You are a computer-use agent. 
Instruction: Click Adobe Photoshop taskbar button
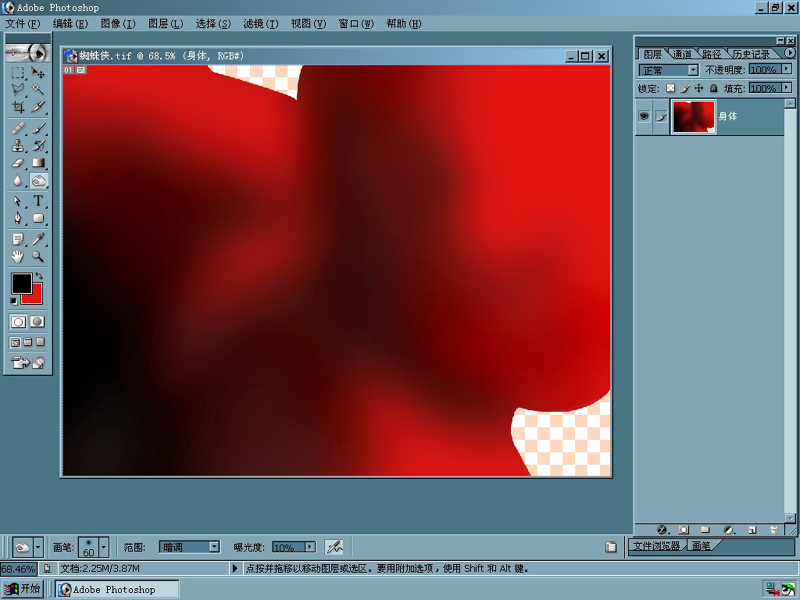pyautogui.click(x=118, y=589)
